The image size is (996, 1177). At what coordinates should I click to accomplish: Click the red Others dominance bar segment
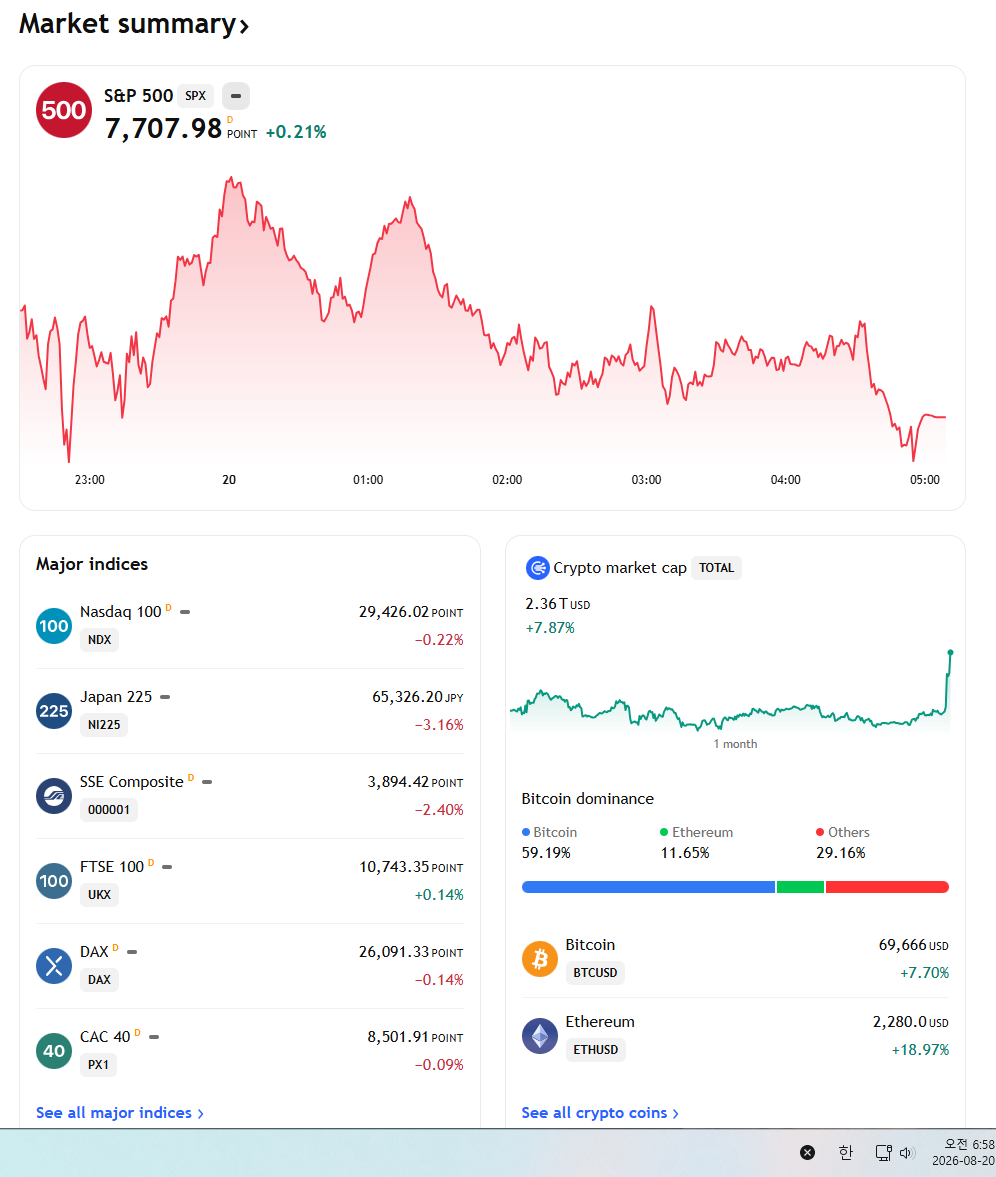click(x=887, y=887)
